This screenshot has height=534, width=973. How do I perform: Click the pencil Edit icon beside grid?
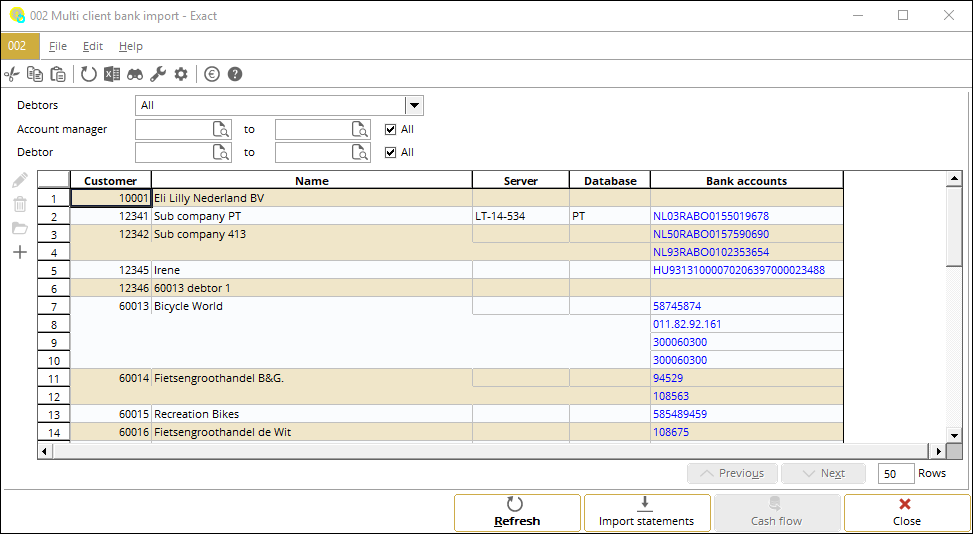pos(20,180)
